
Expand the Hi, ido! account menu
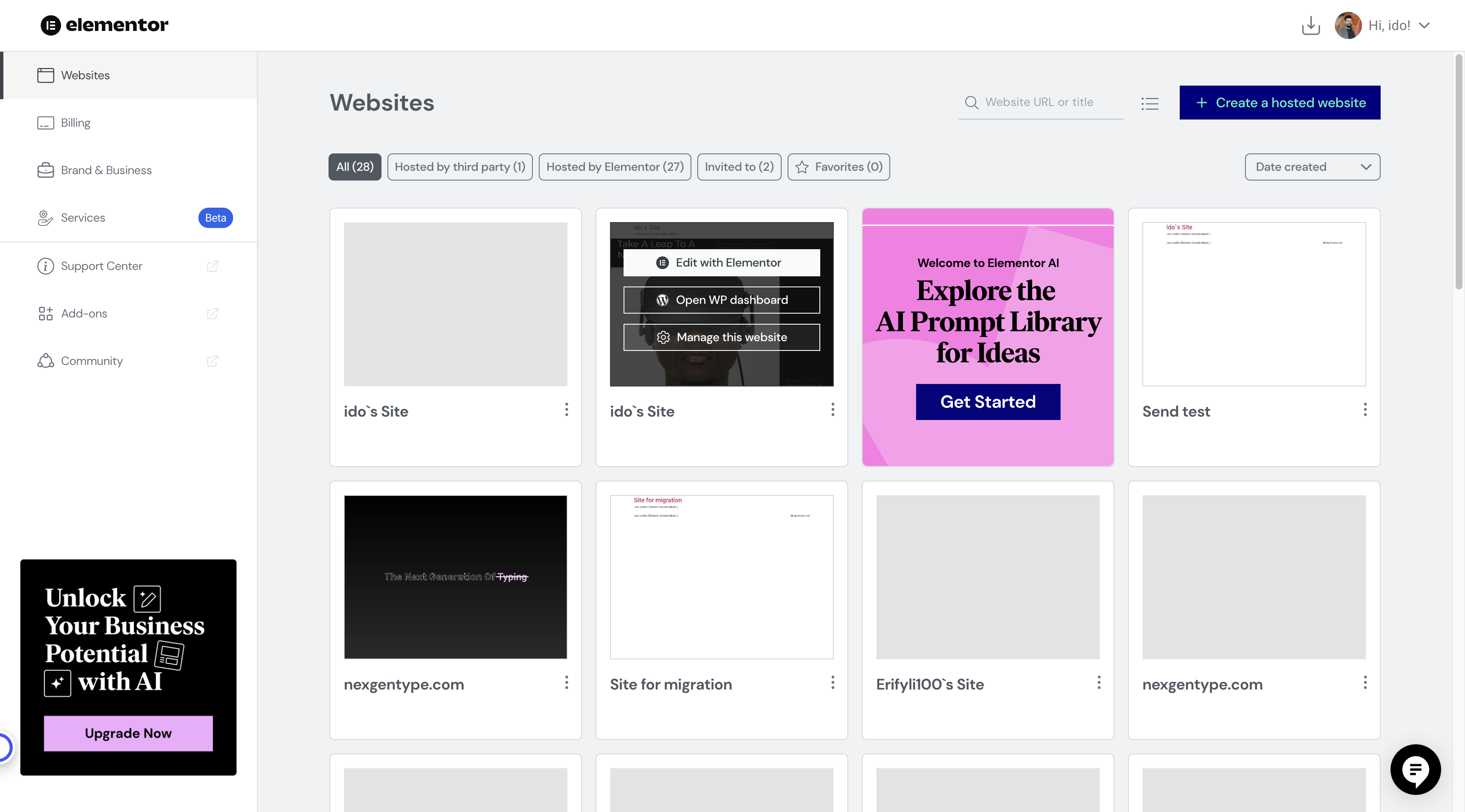pyautogui.click(x=1398, y=25)
